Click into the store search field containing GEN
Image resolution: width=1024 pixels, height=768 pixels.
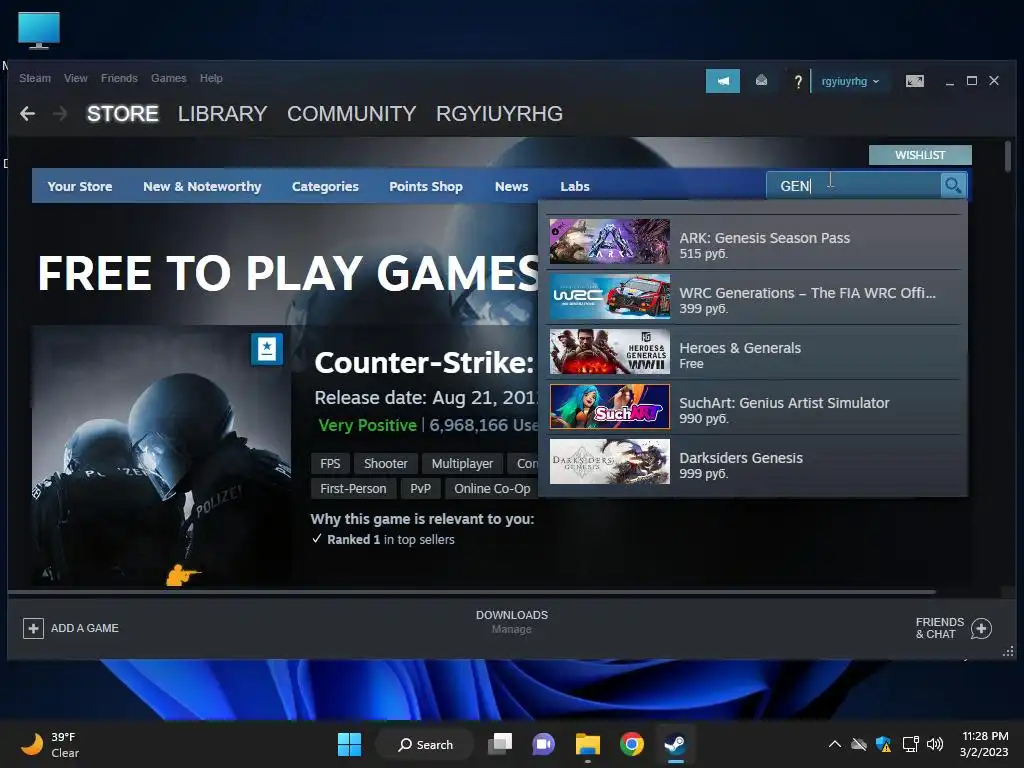tap(854, 186)
